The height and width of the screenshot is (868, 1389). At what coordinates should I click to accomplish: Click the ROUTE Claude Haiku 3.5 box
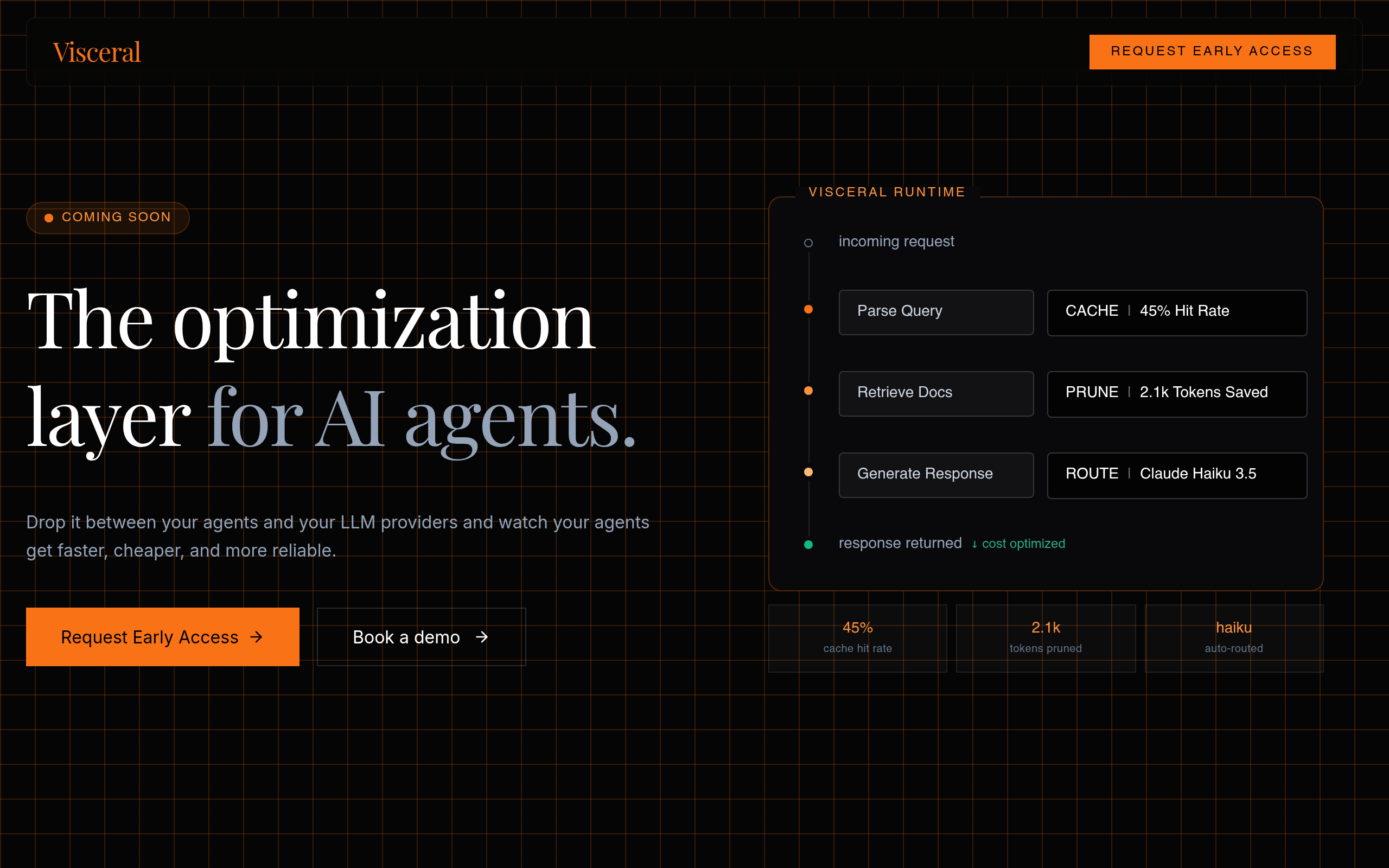pos(1177,475)
